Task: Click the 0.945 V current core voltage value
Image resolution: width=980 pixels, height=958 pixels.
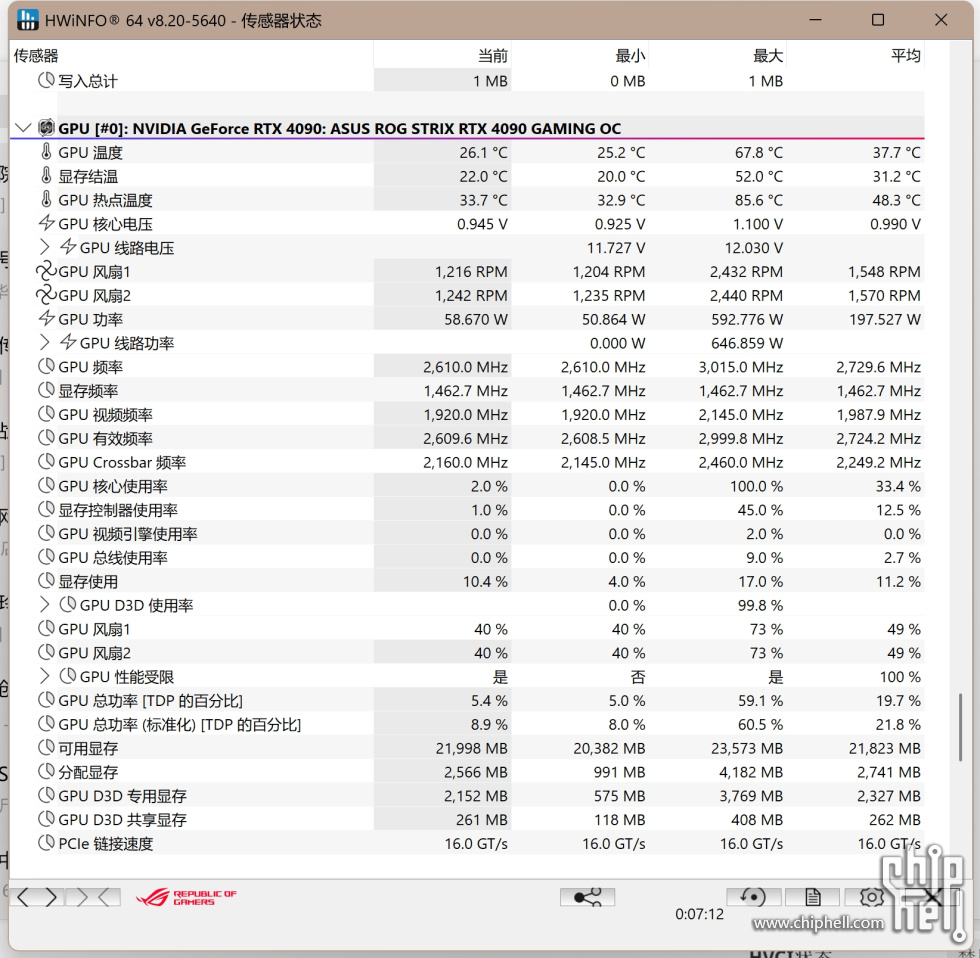Action: pos(482,224)
